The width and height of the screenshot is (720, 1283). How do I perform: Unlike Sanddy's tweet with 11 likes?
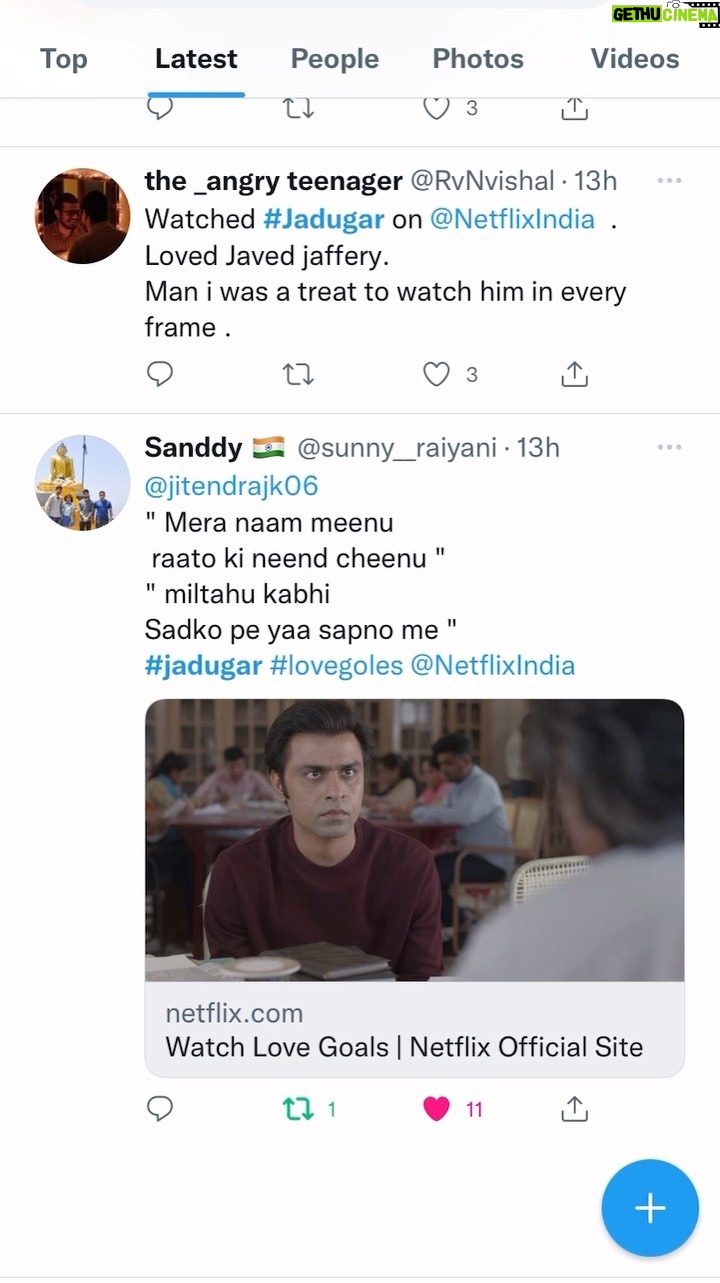point(437,1109)
